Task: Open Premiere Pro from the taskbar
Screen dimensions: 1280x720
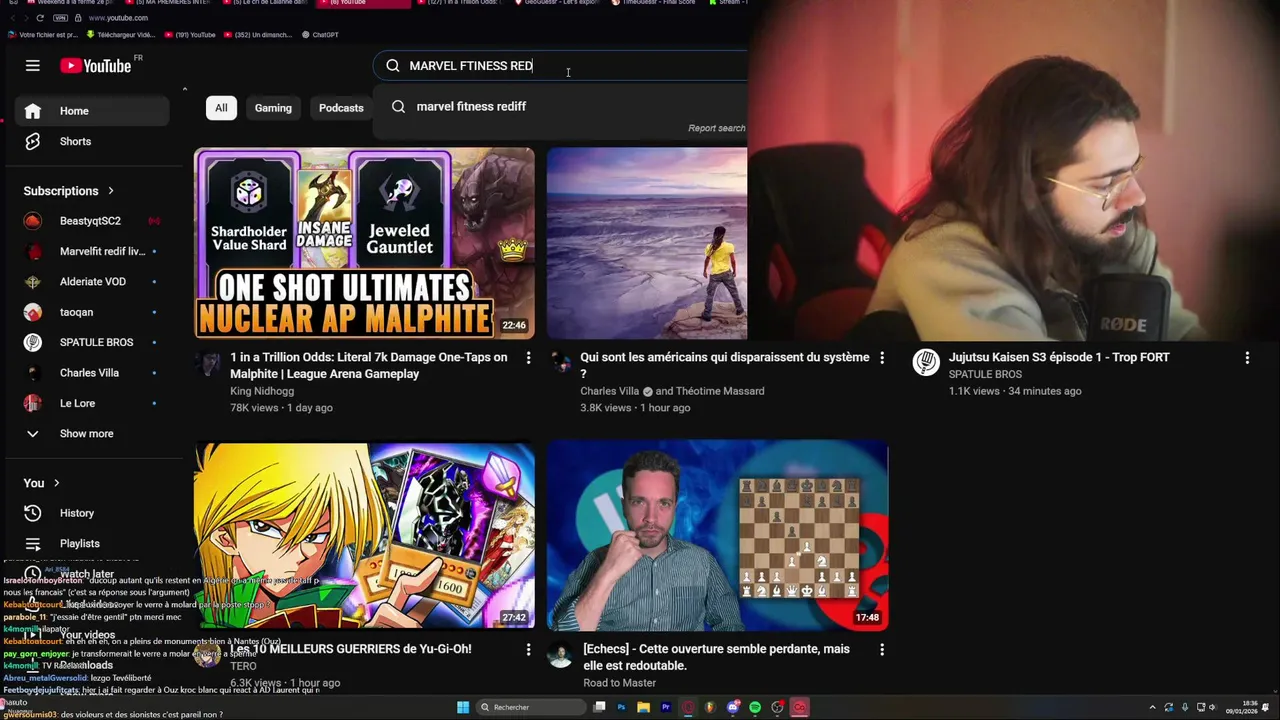Action: tap(665, 708)
